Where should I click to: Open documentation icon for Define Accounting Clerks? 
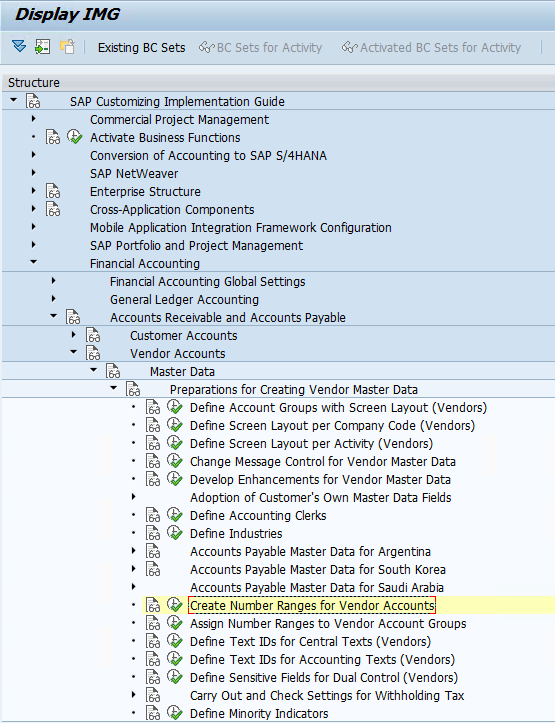[153, 516]
